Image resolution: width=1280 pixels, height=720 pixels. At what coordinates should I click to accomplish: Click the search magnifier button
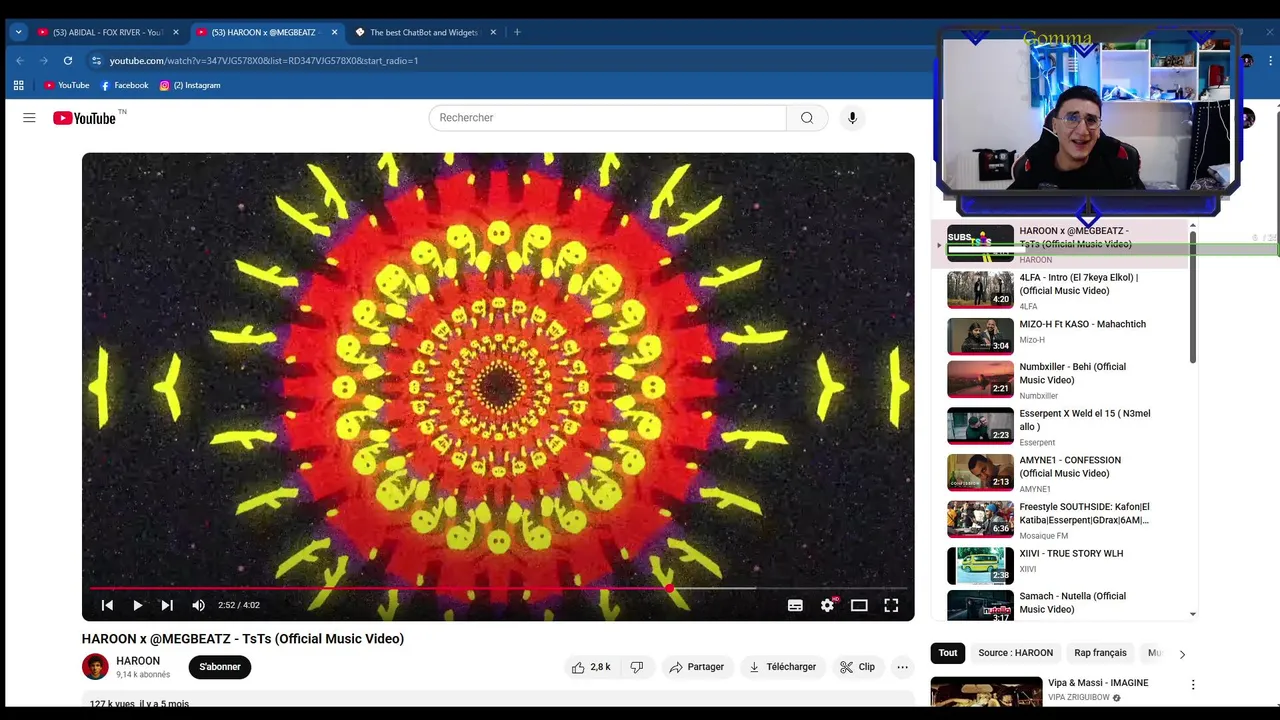click(x=807, y=118)
